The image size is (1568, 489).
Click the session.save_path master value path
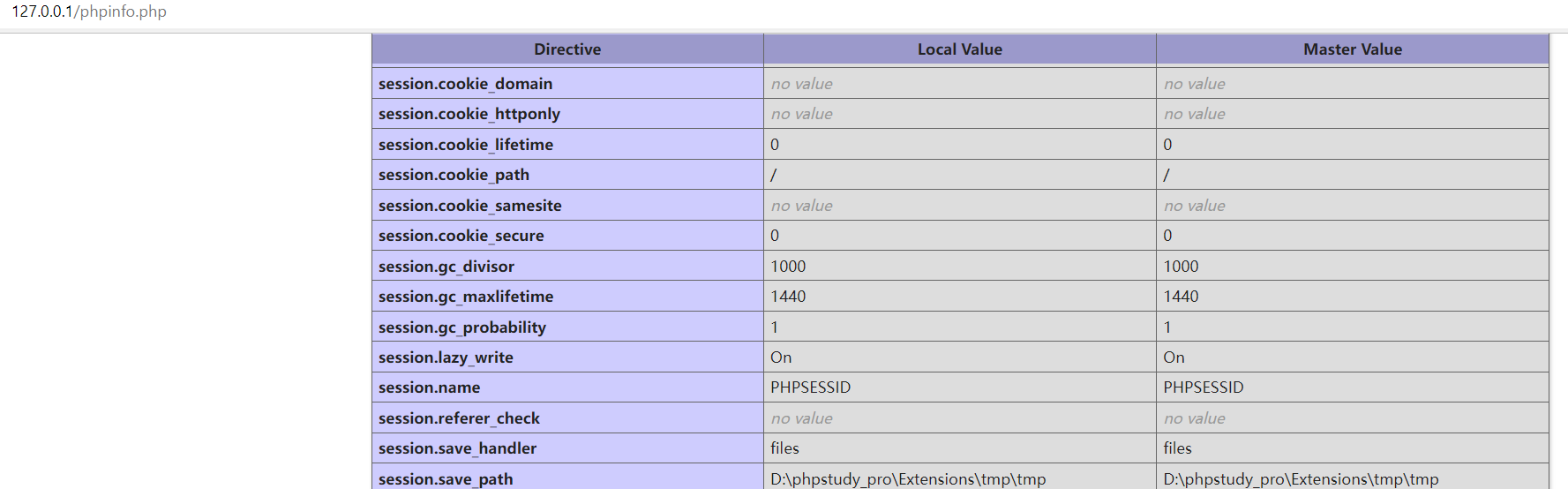[x=1300, y=478]
